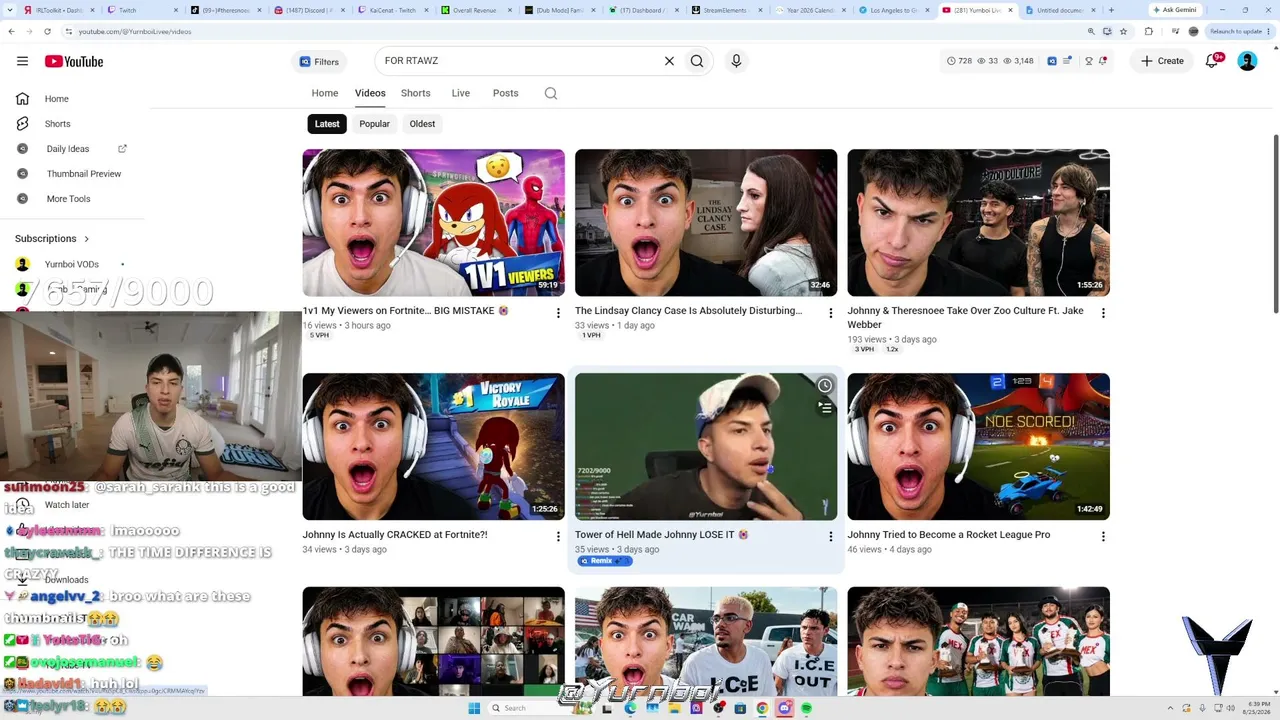Screen dimensions: 1280x720
Task: Search within the channel using magnifier icon
Action: click(551, 93)
